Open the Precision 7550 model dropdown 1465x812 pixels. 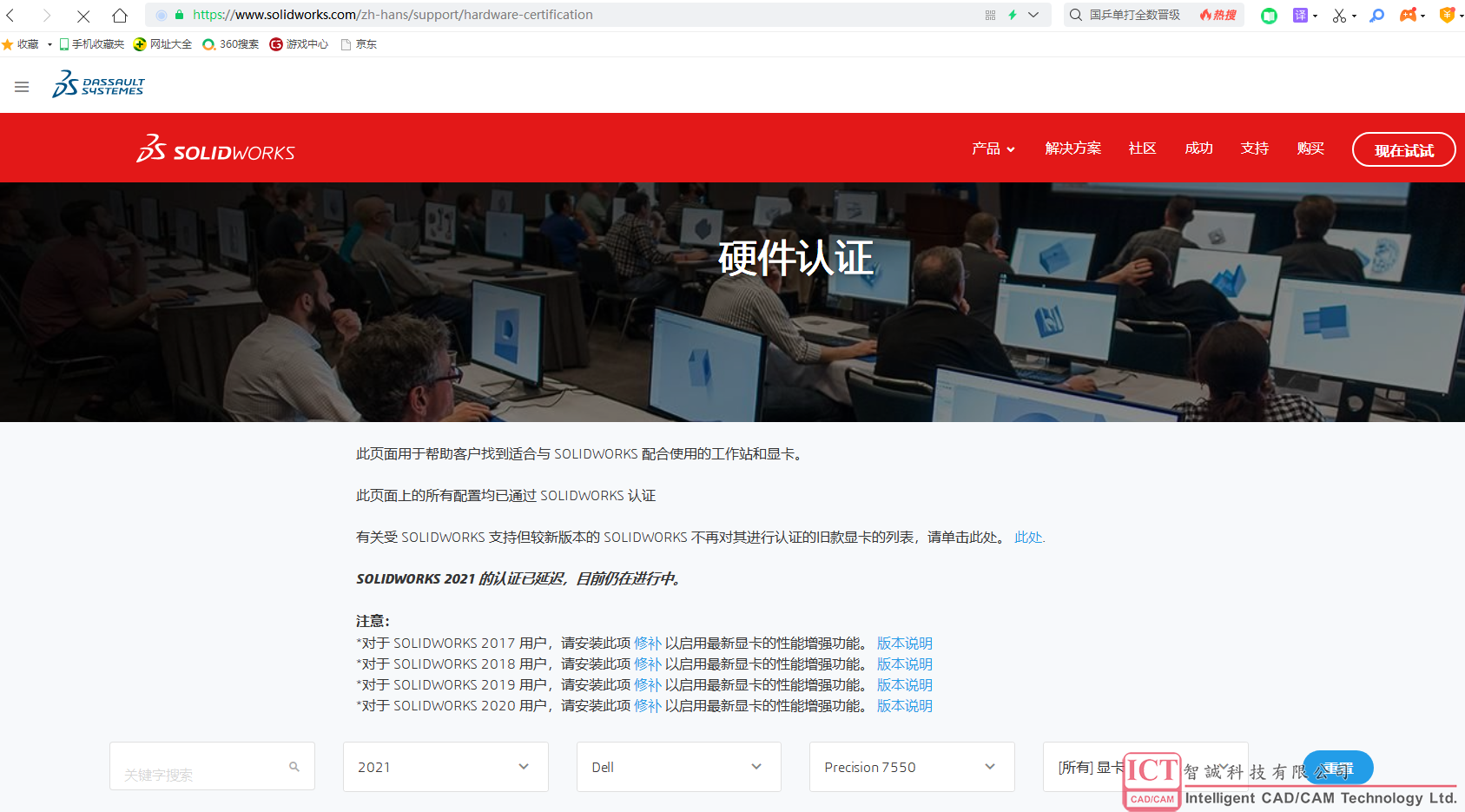912,767
